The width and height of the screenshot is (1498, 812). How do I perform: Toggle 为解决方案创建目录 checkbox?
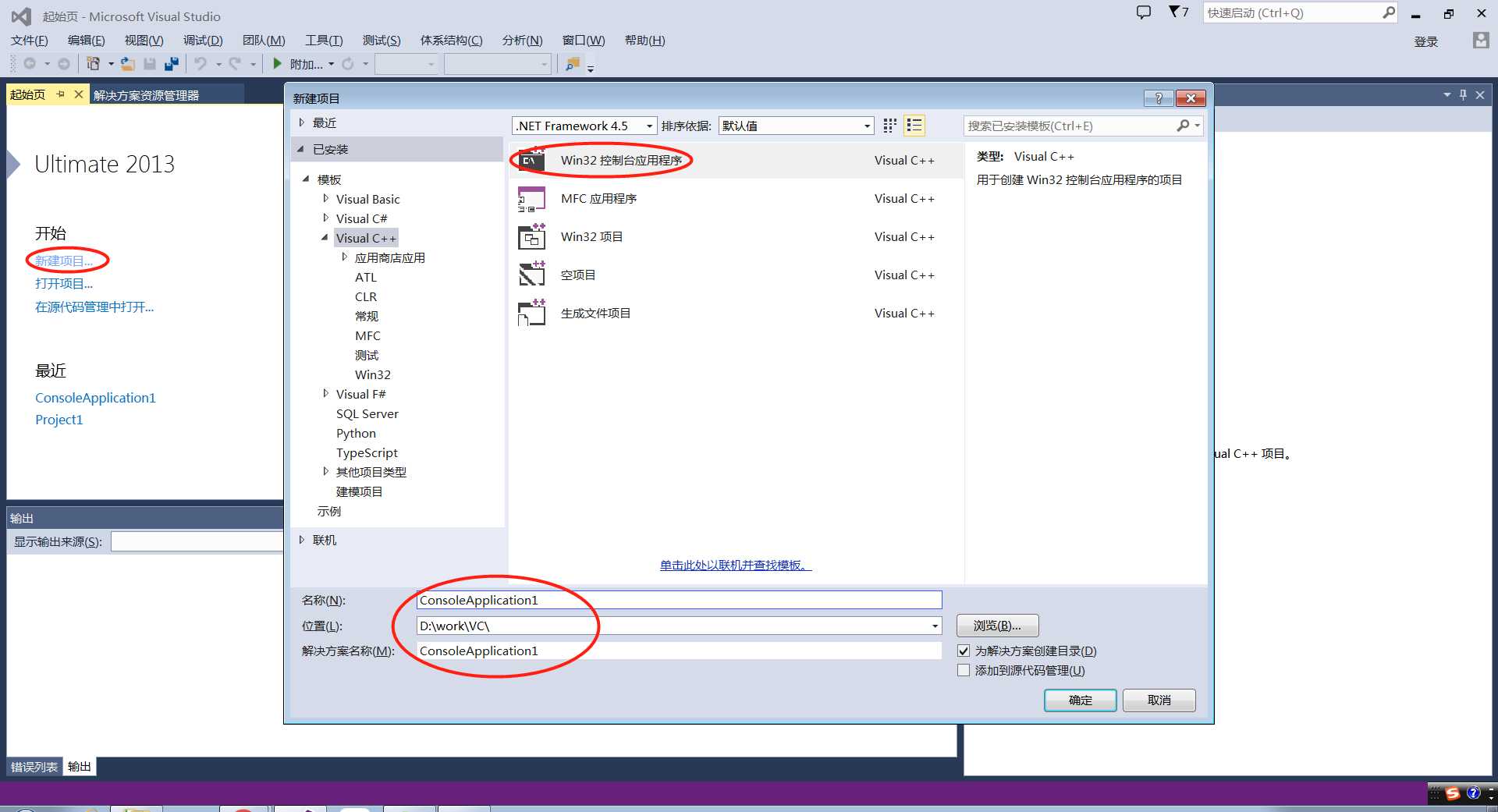click(964, 651)
